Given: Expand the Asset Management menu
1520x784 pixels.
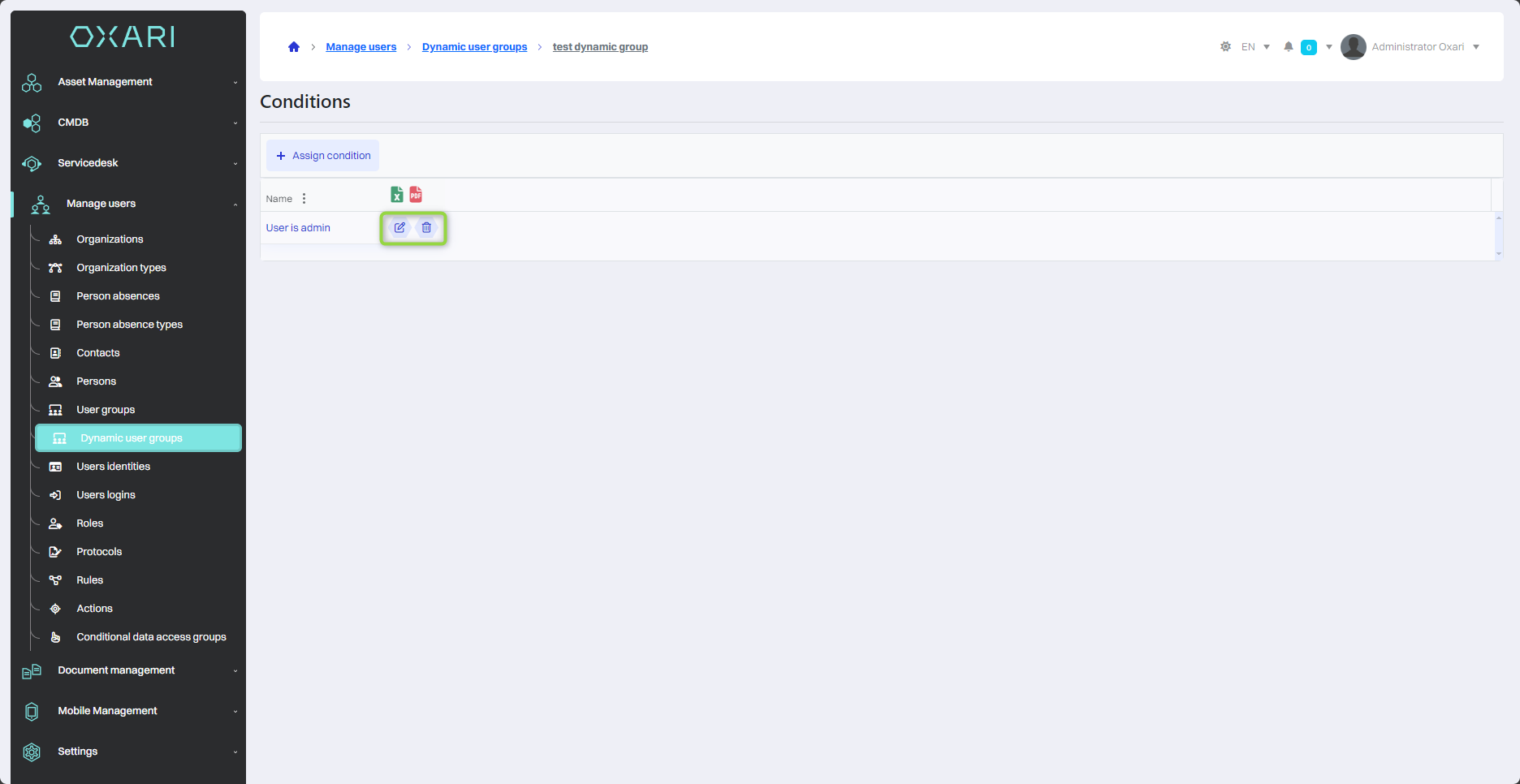Looking at the screenshot, I should (x=128, y=82).
